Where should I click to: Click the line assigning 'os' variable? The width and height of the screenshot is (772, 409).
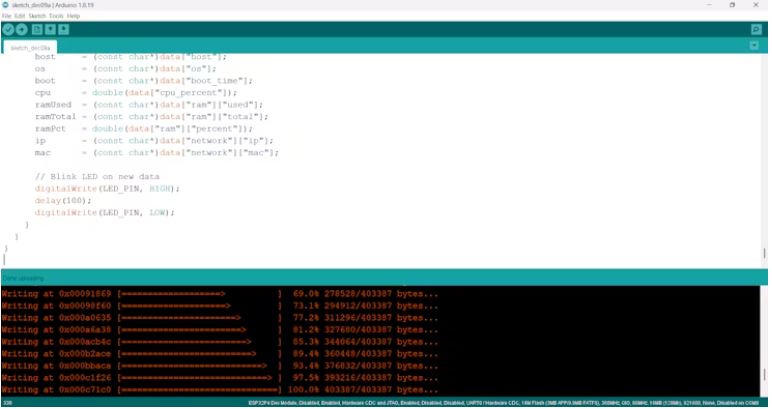pyautogui.click(x=125, y=69)
